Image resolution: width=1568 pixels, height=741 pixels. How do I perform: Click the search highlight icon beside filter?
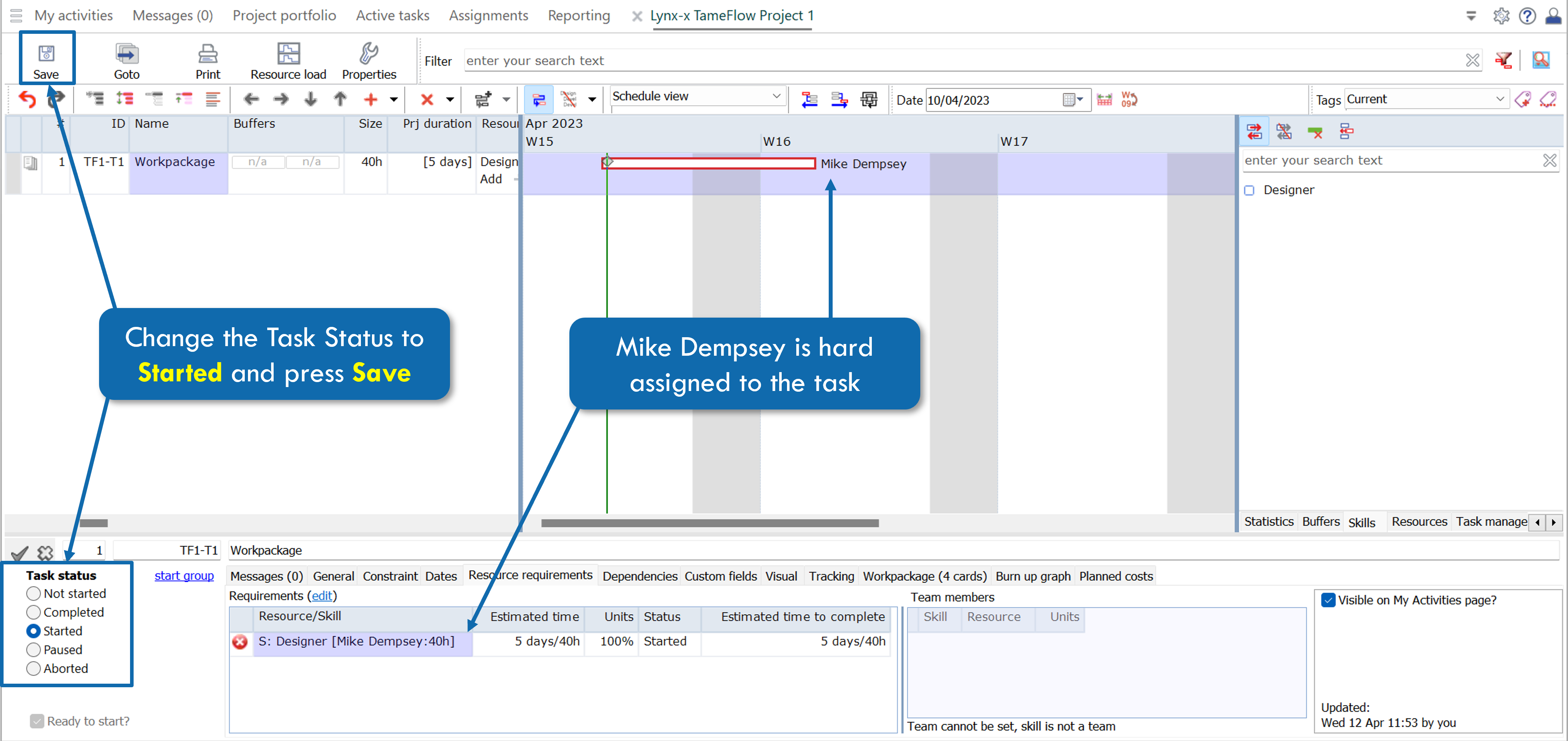(x=1541, y=60)
